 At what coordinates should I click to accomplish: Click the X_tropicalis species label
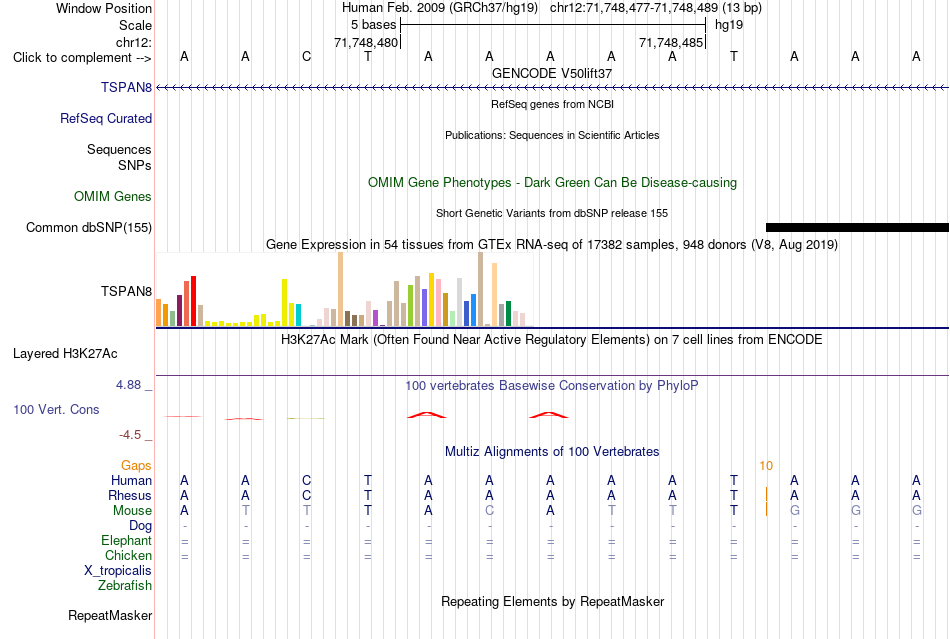[x=118, y=571]
